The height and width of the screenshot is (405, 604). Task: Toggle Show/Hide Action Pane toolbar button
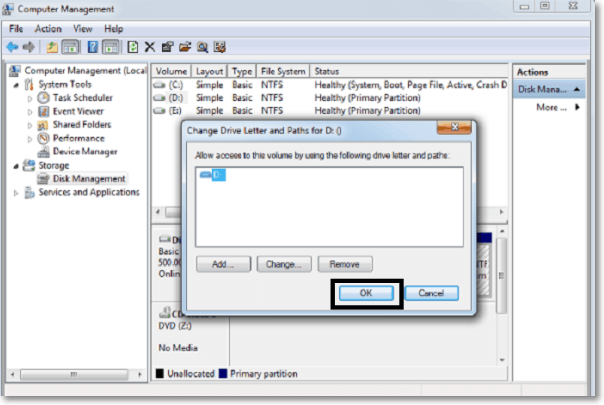[111, 47]
